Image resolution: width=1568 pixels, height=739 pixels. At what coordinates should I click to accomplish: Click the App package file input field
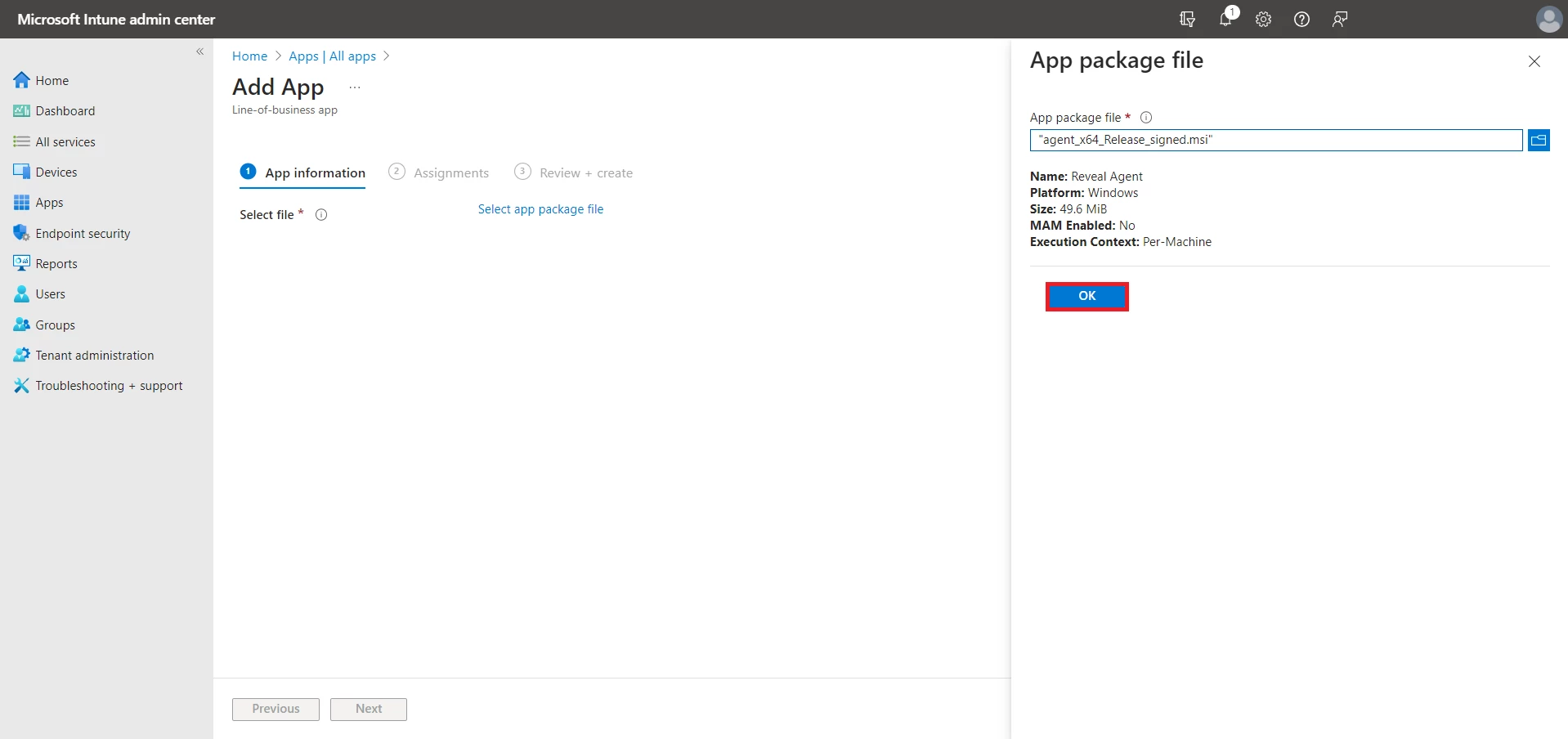click(x=1276, y=140)
